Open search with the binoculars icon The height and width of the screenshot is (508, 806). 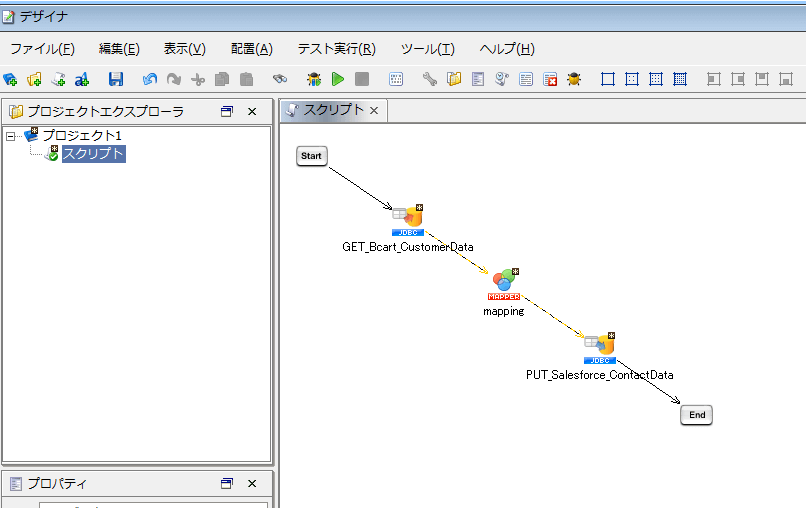click(x=280, y=79)
